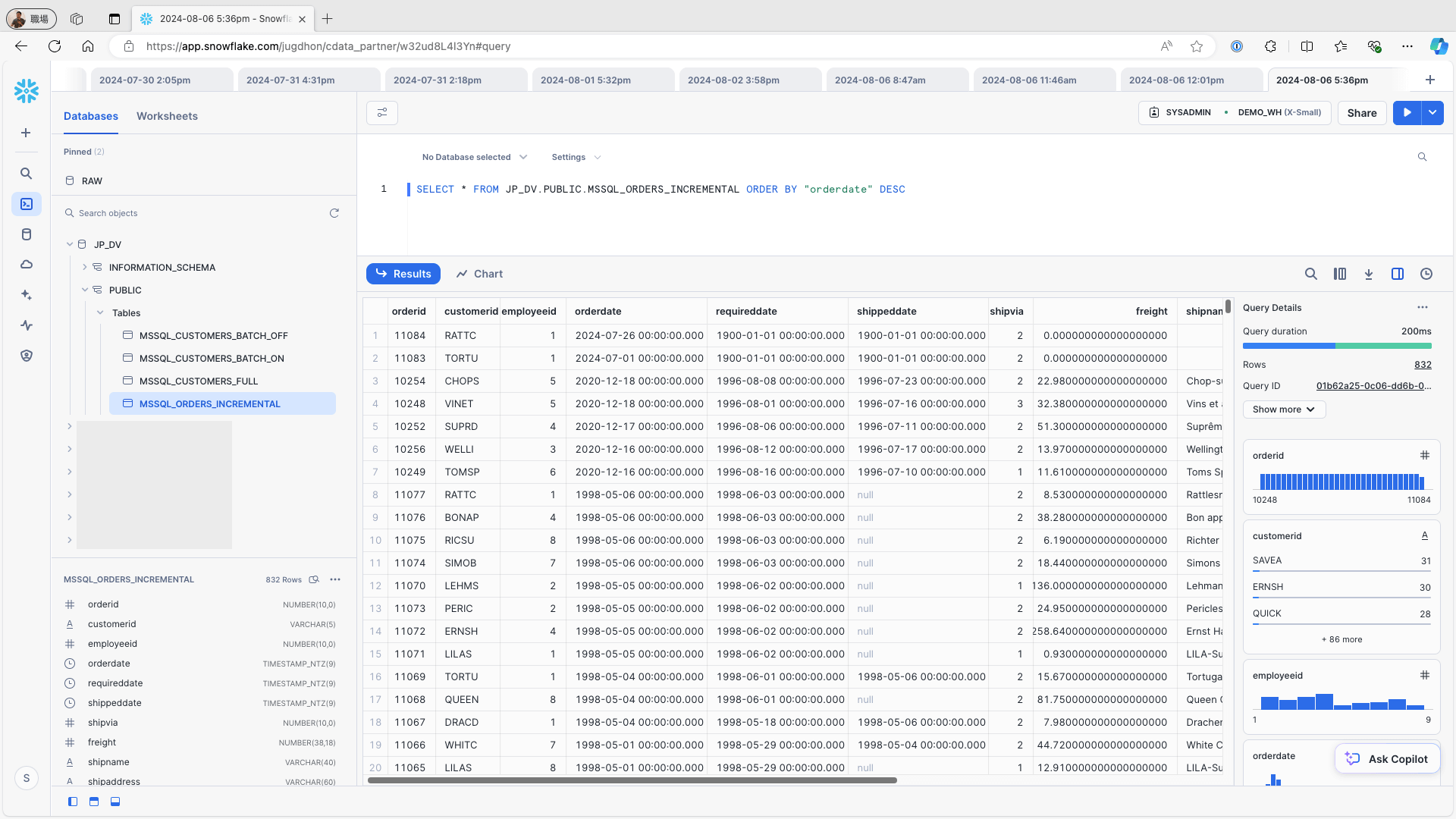Refresh the database objects list
1456x819 pixels.
click(334, 213)
